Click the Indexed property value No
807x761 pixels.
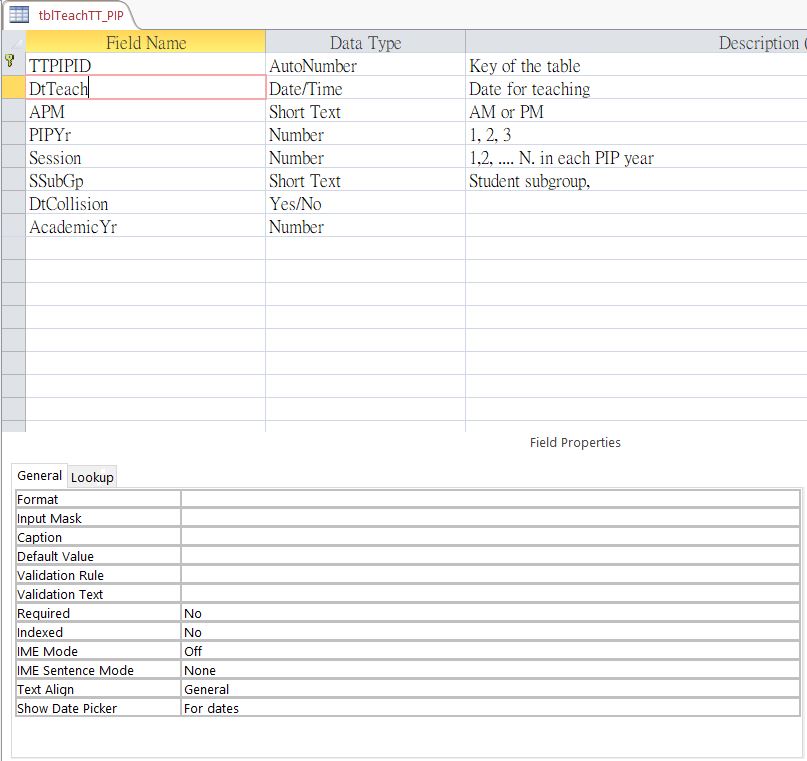490,632
